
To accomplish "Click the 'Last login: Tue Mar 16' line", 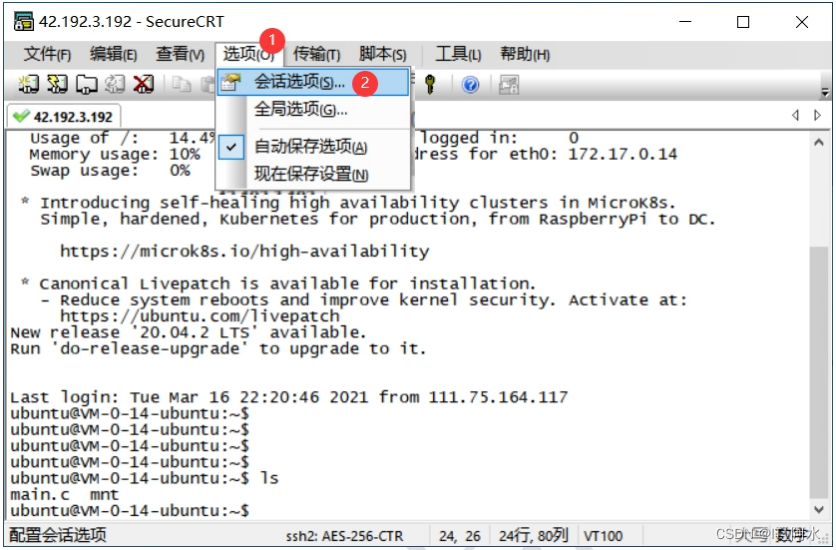I will tap(289, 397).
